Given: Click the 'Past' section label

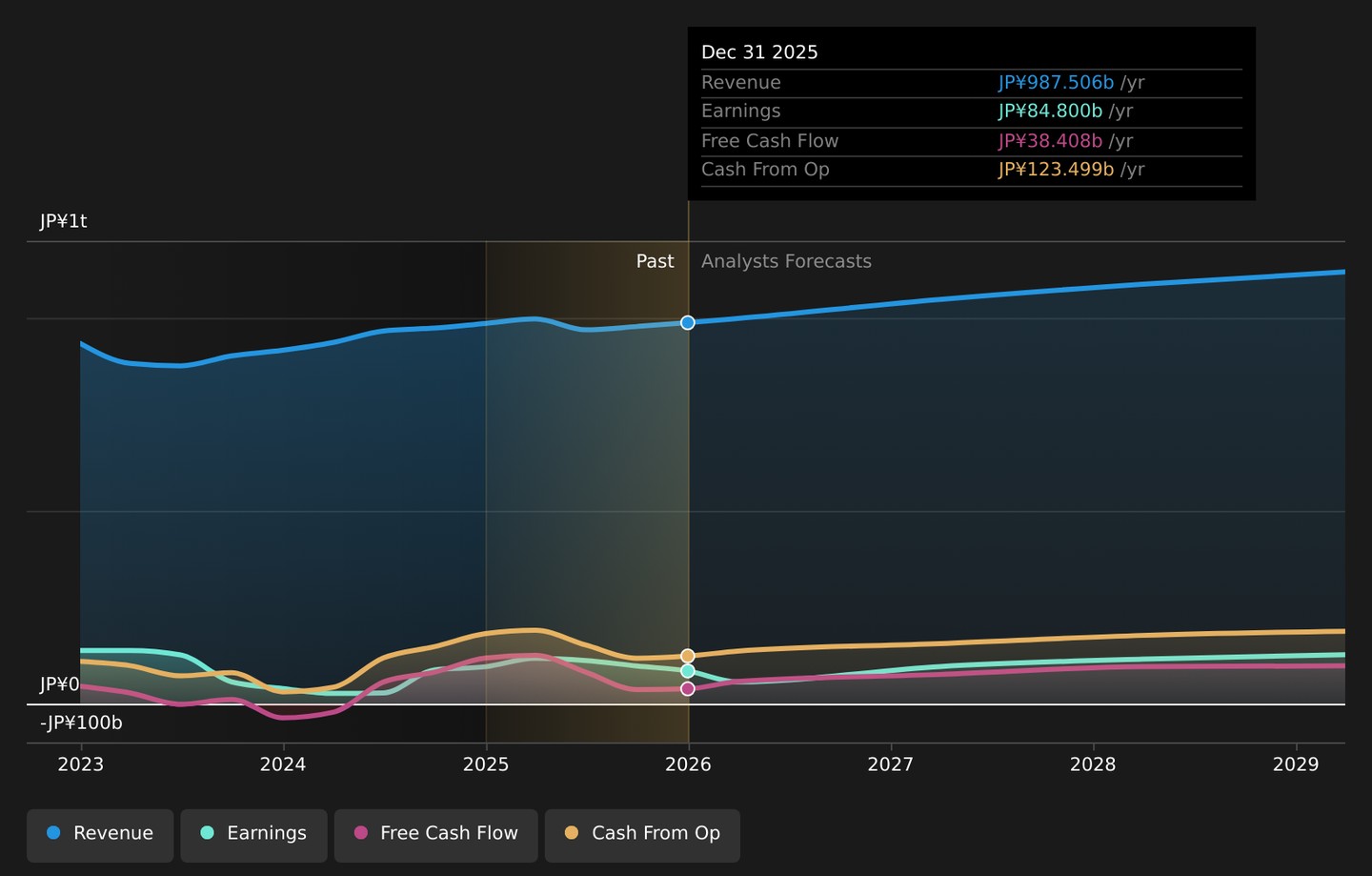Looking at the screenshot, I should (655, 261).
